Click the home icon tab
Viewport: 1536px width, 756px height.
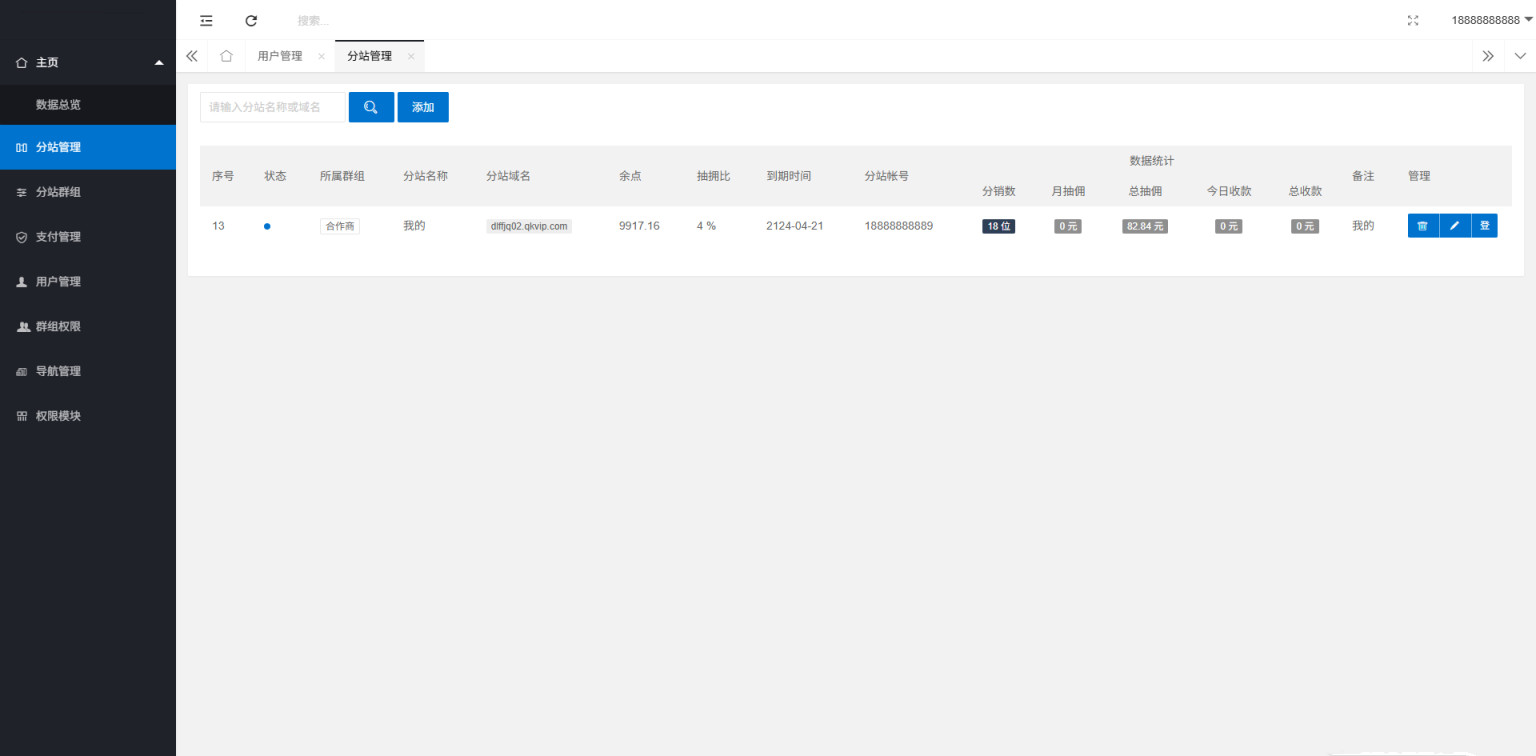tap(226, 56)
